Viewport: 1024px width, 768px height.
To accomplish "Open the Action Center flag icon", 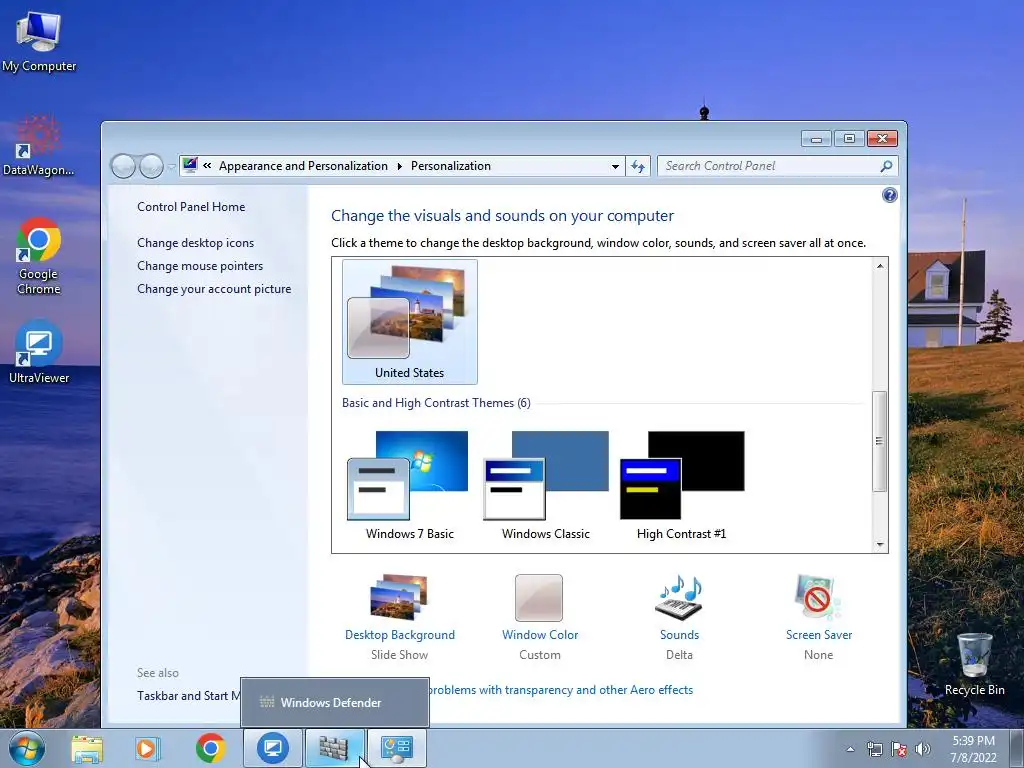I will tap(899, 749).
